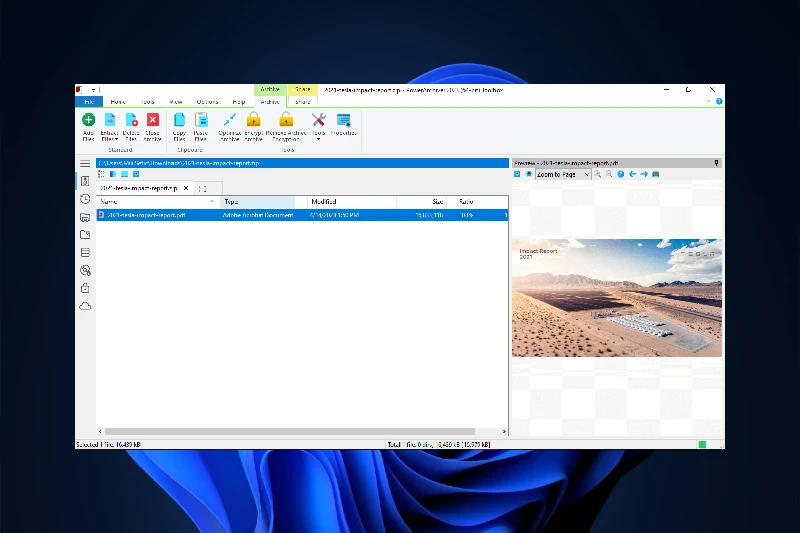The height and width of the screenshot is (533, 800).
Task: Click the Copy Files icon
Action: (x=179, y=120)
